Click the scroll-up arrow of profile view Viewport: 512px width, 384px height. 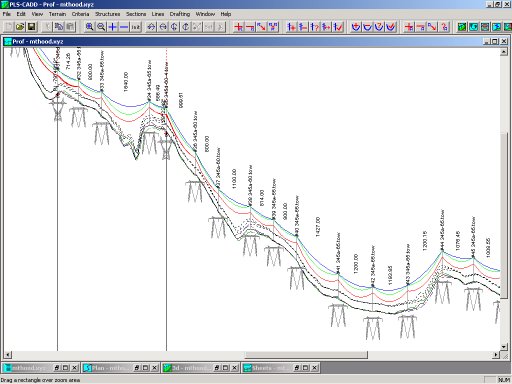point(504,51)
